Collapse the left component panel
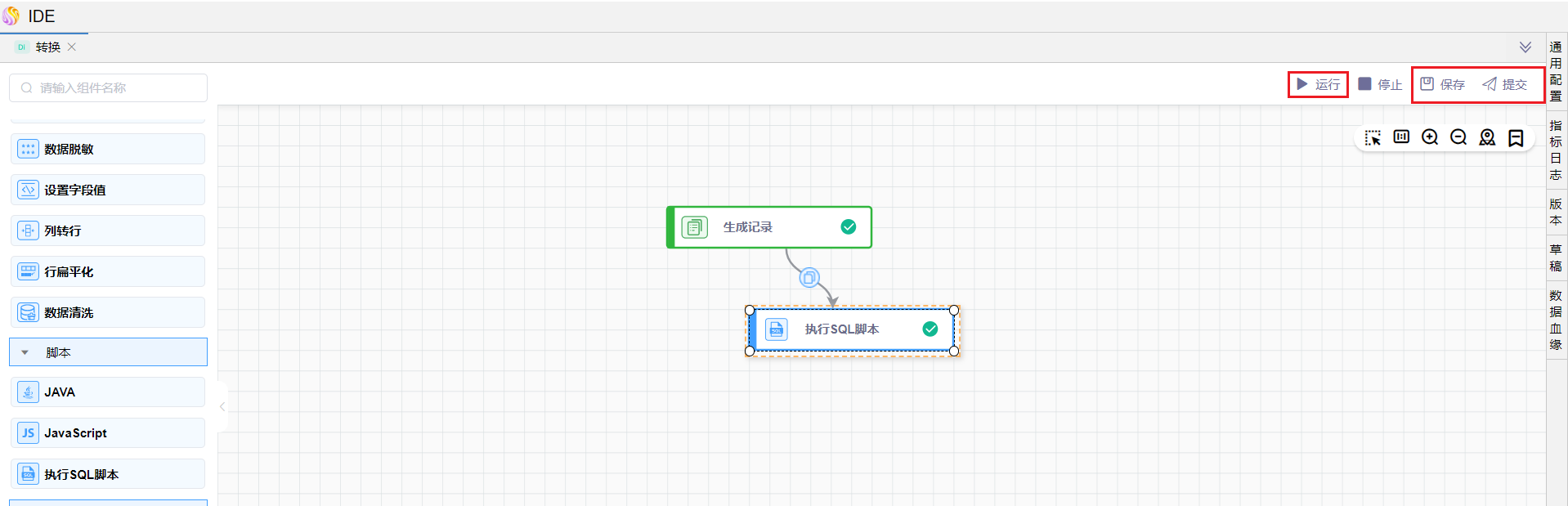Screen dimensions: 1568x506 click(222, 406)
